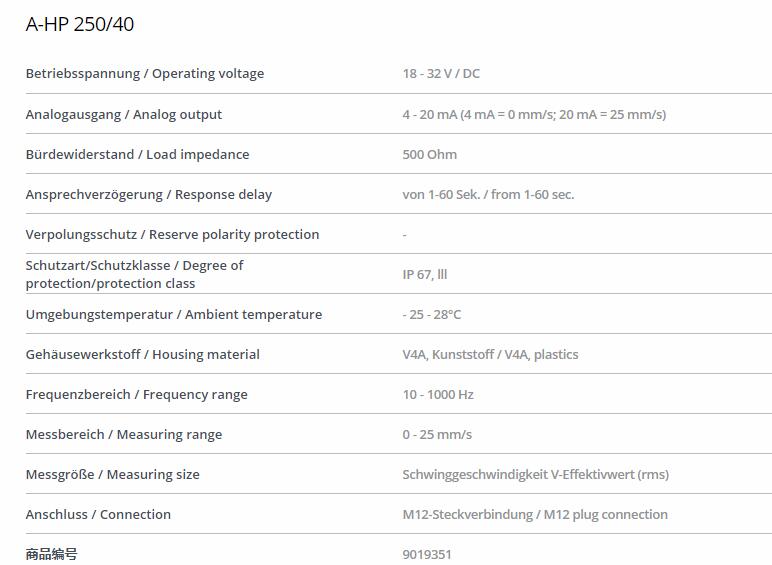Click the Schutzart/Schutzklasse protection class label
The height and width of the screenshot is (565, 772).
coord(134,275)
